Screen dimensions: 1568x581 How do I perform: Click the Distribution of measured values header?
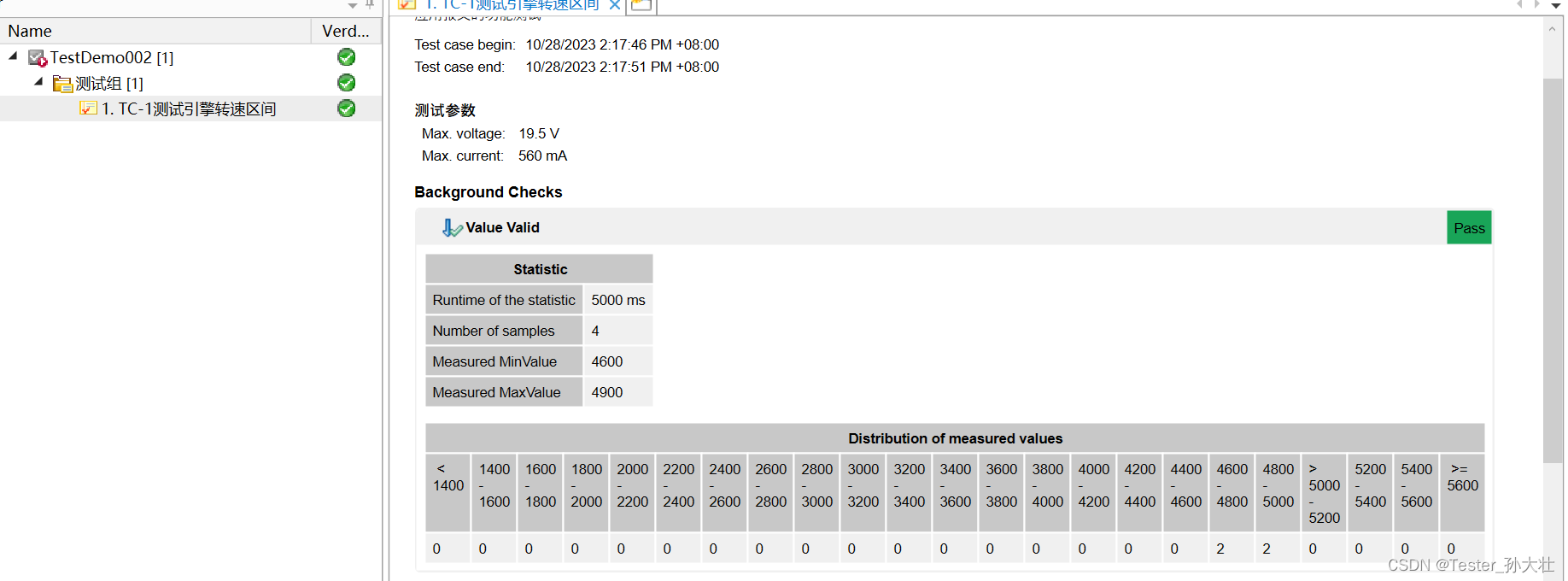click(x=955, y=438)
